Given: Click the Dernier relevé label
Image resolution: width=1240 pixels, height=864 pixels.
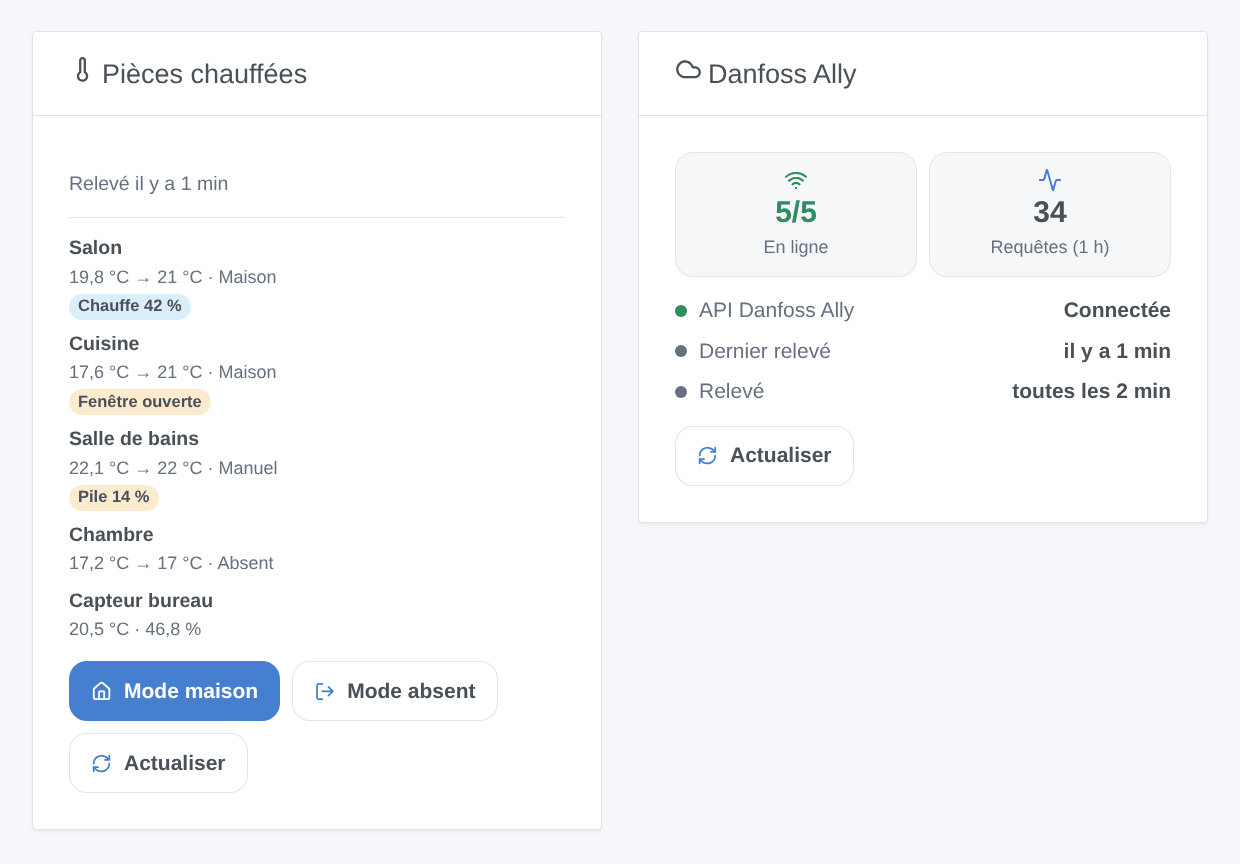Looking at the screenshot, I should (765, 351).
